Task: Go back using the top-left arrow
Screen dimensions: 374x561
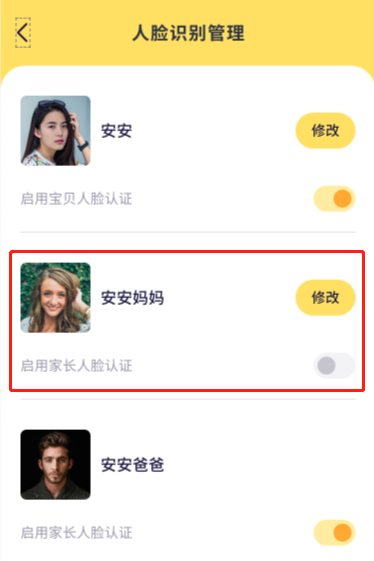Action: point(23,33)
